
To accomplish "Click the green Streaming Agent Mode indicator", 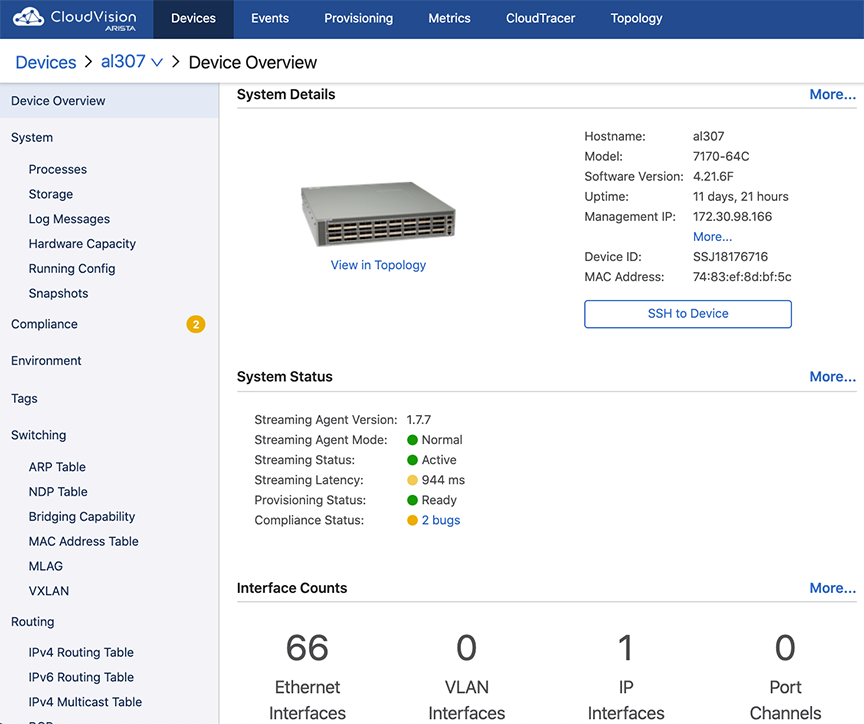I will click(x=412, y=440).
